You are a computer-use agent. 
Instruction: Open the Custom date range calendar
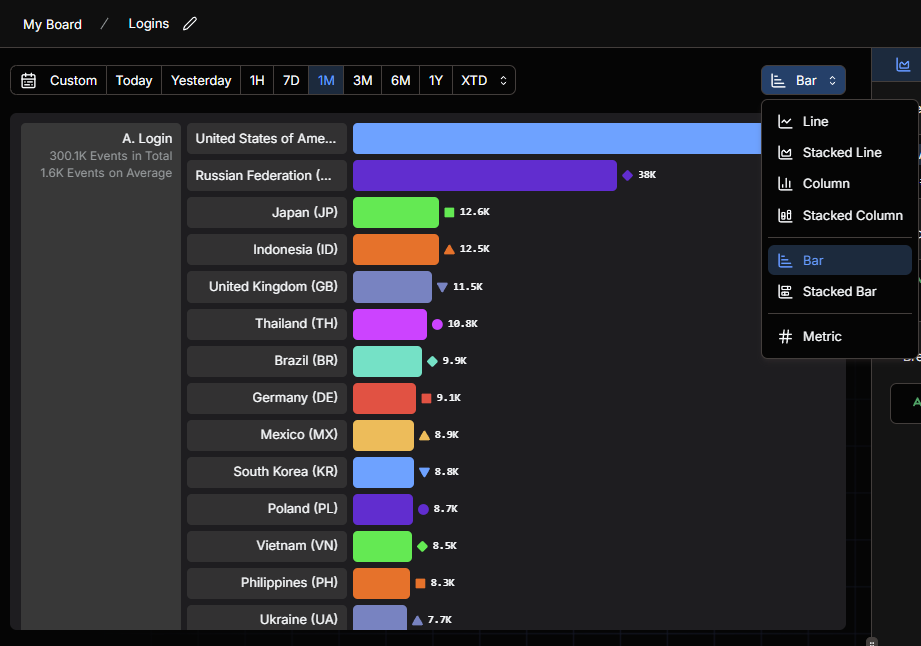tap(59, 80)
